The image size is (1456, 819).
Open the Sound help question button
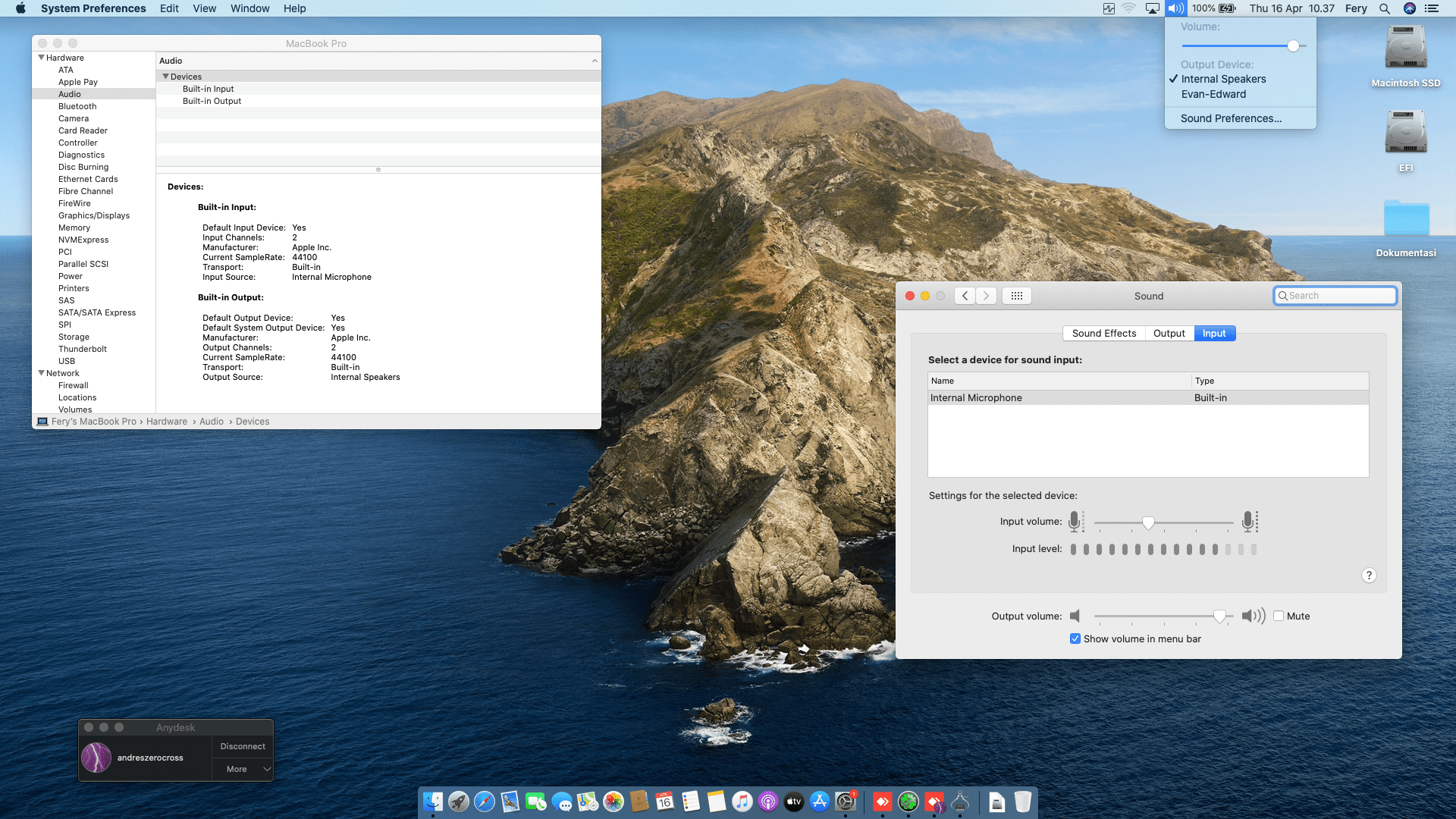tap(1368, 576)
